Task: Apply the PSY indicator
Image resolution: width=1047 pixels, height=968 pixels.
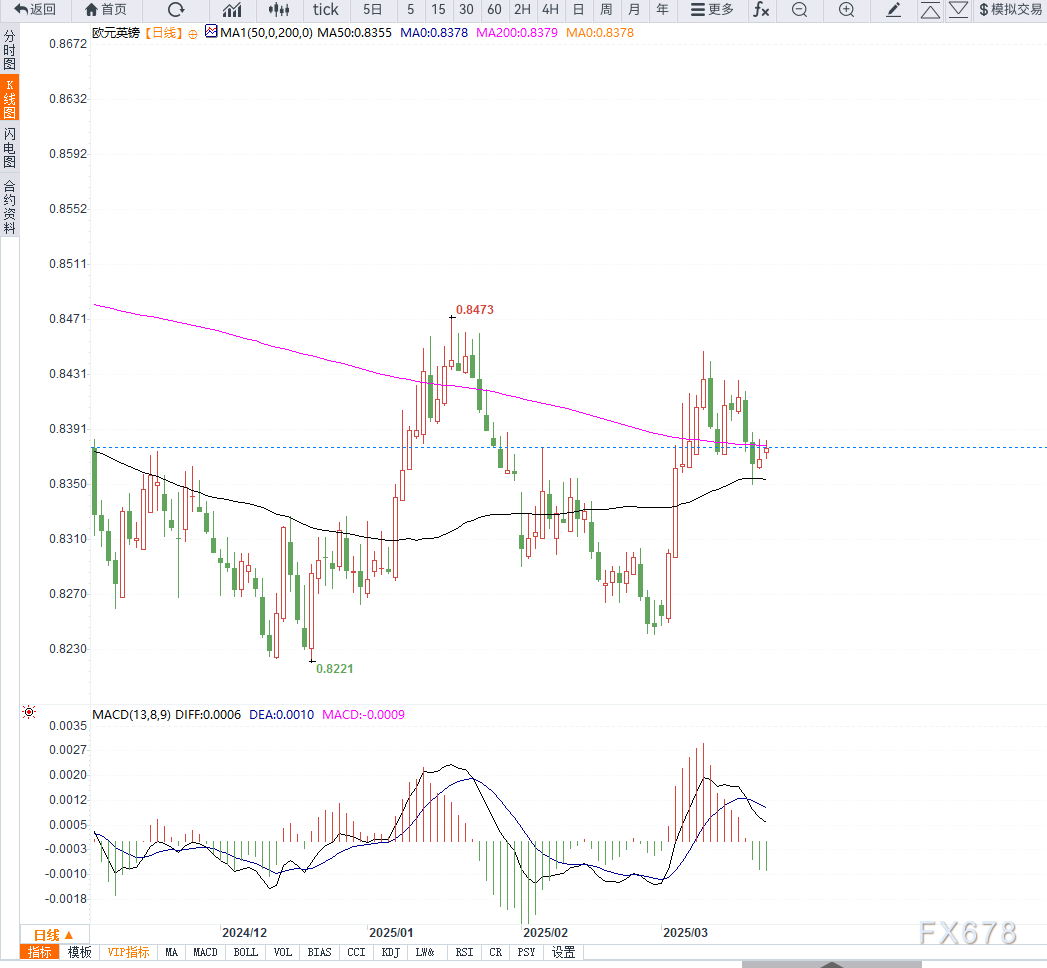Action: tap(526, 952)
